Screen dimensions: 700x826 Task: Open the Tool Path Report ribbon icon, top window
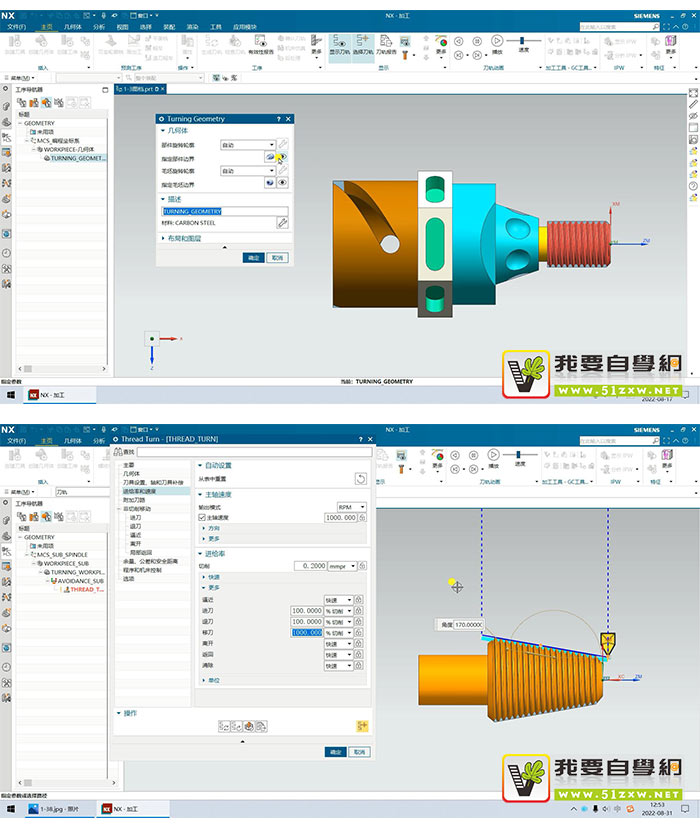pos(386,45)
